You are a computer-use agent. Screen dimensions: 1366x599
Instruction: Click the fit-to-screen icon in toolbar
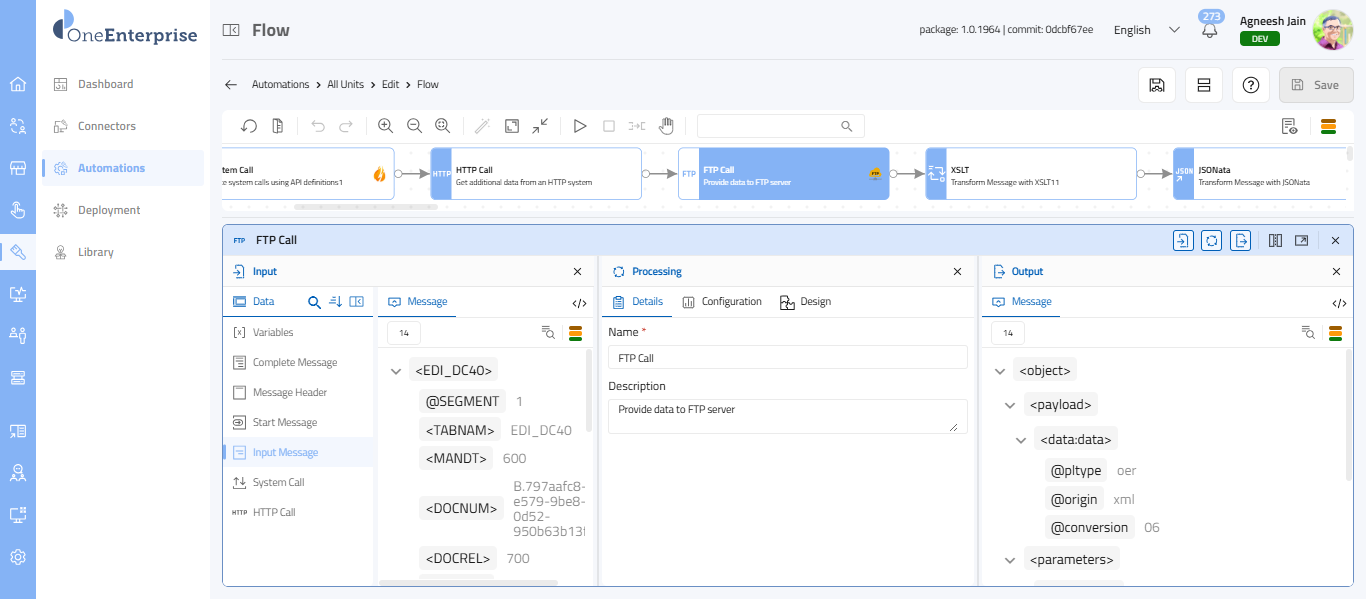512,126
